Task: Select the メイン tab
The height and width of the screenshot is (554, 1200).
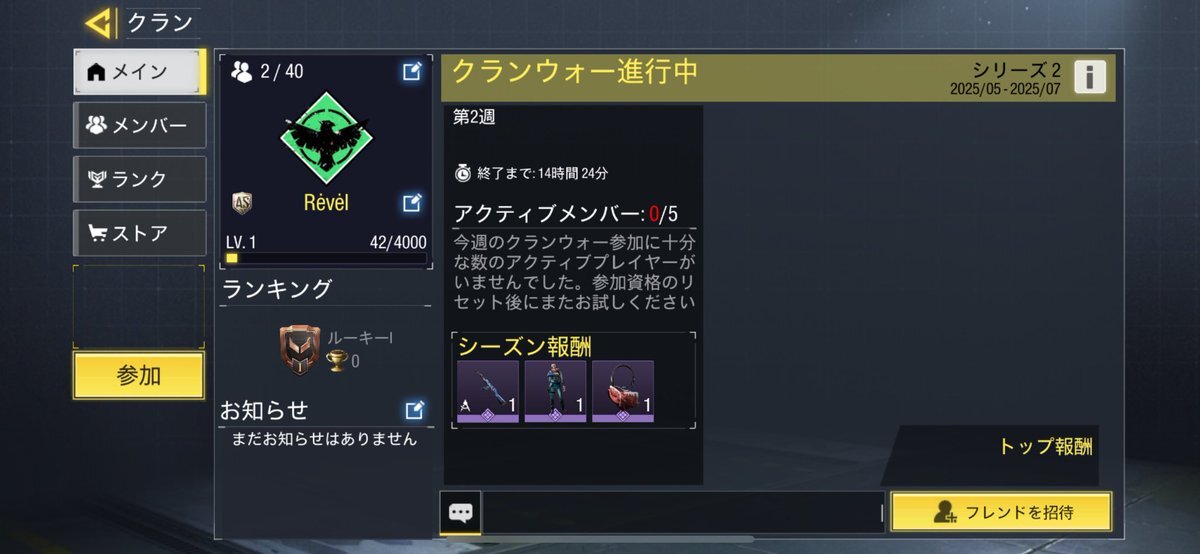Action: point(139,72)
